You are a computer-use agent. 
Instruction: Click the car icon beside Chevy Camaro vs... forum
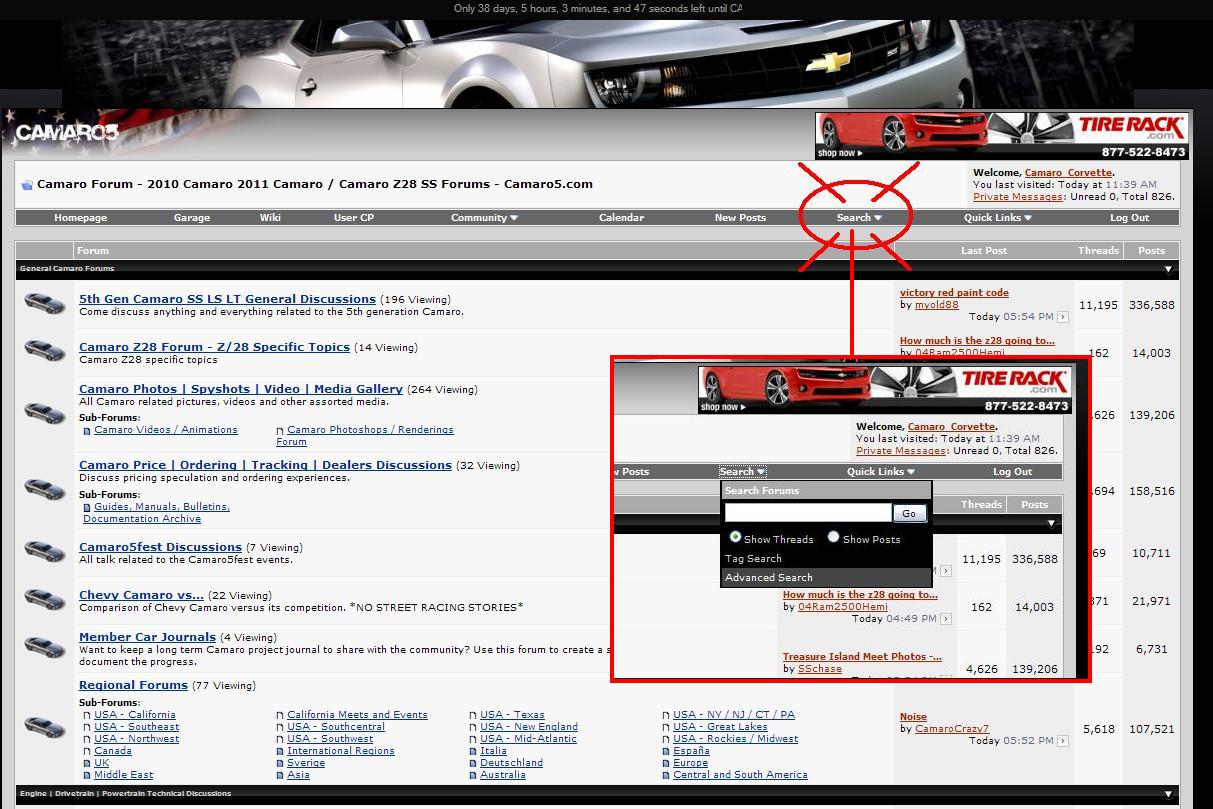coord(43,600)
